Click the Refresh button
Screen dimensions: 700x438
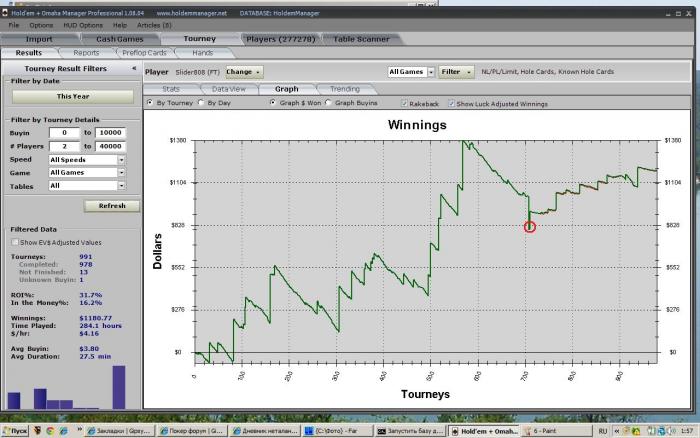[x=112, y=206]
